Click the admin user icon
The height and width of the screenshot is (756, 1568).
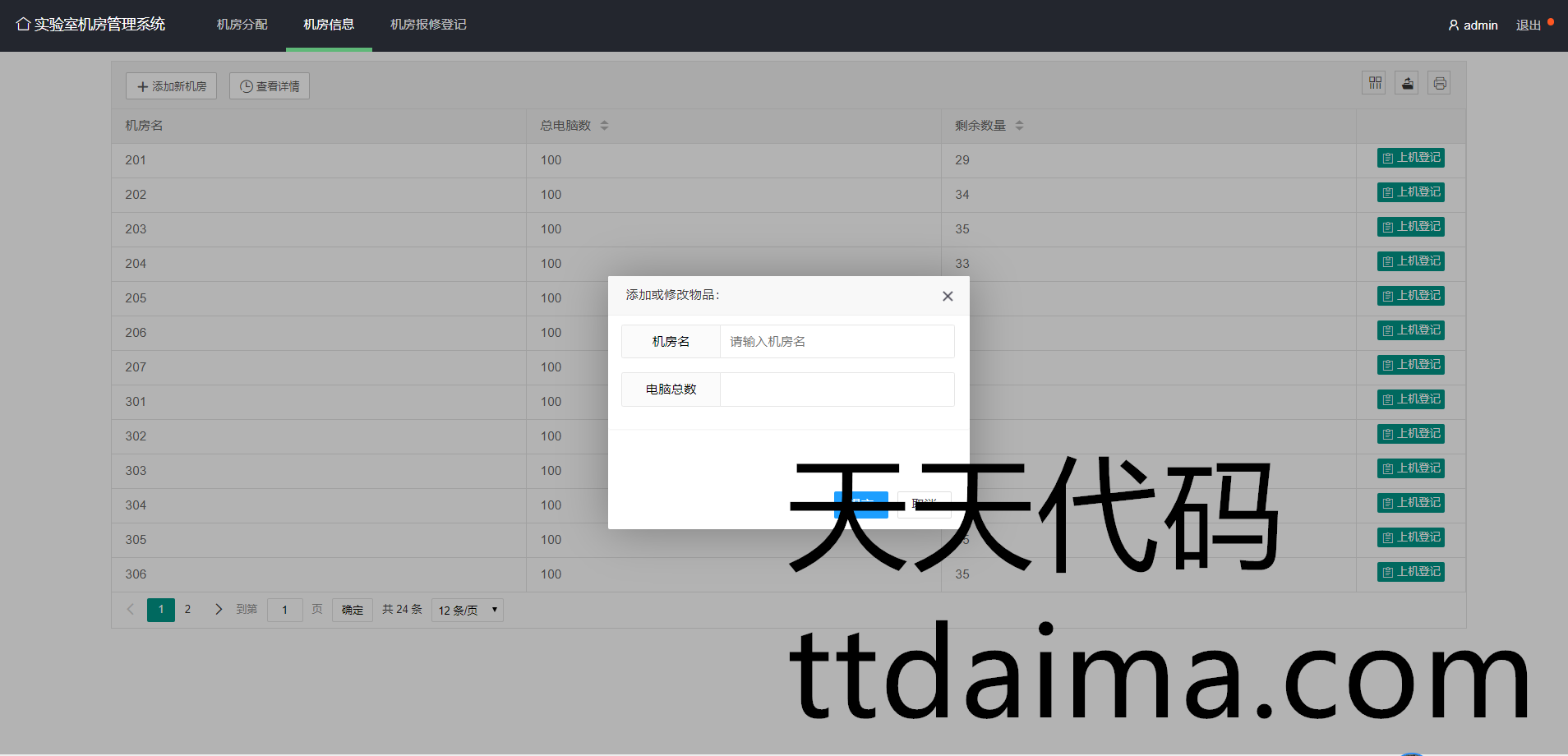click(1453, 25)
